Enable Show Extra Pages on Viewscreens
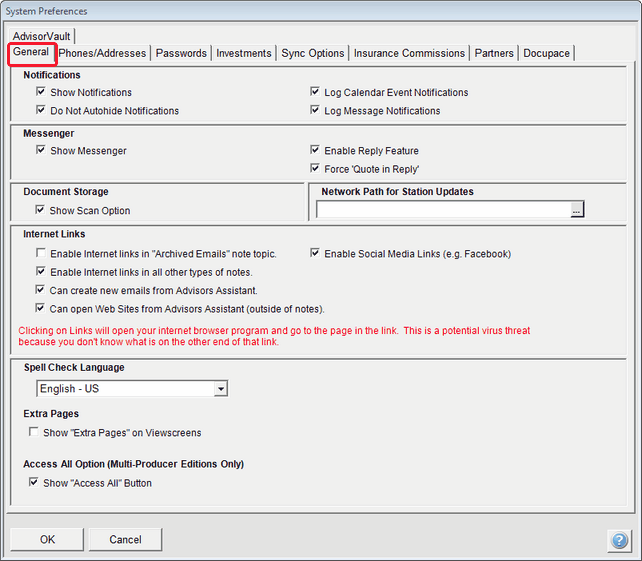The height and width of the screenshot is (561, 642). [35, 433]
